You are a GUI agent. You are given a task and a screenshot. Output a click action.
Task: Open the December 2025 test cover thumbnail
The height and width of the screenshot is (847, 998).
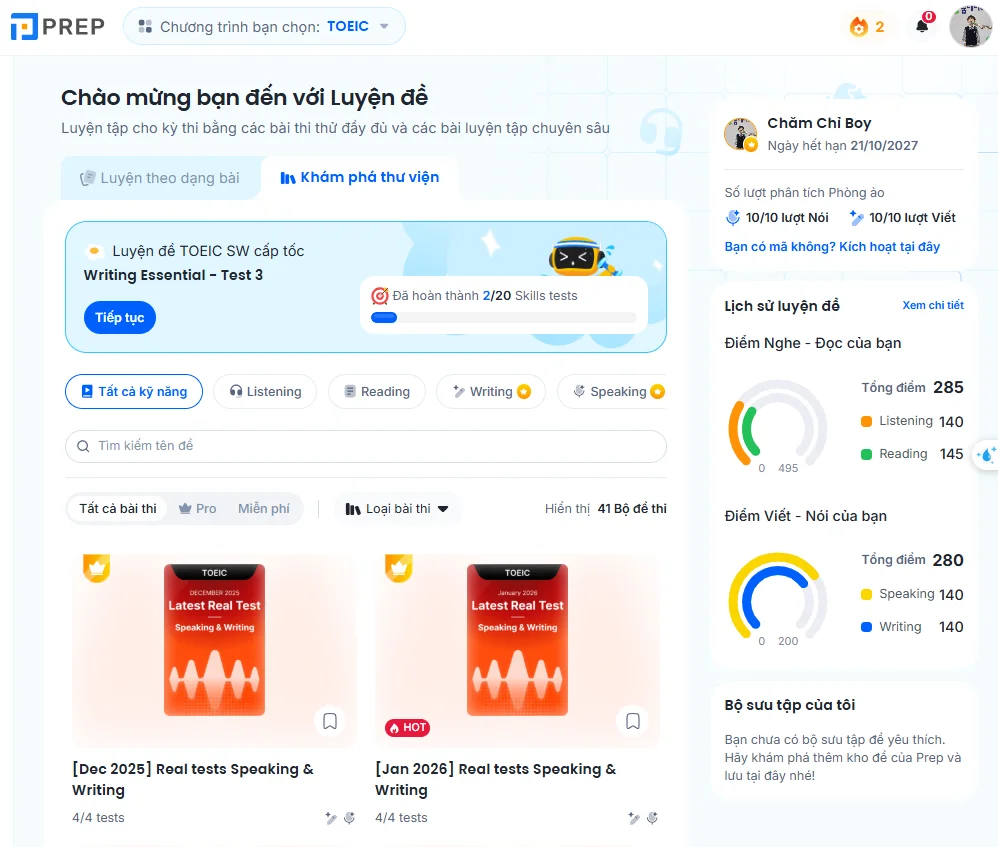pos(214,640)
